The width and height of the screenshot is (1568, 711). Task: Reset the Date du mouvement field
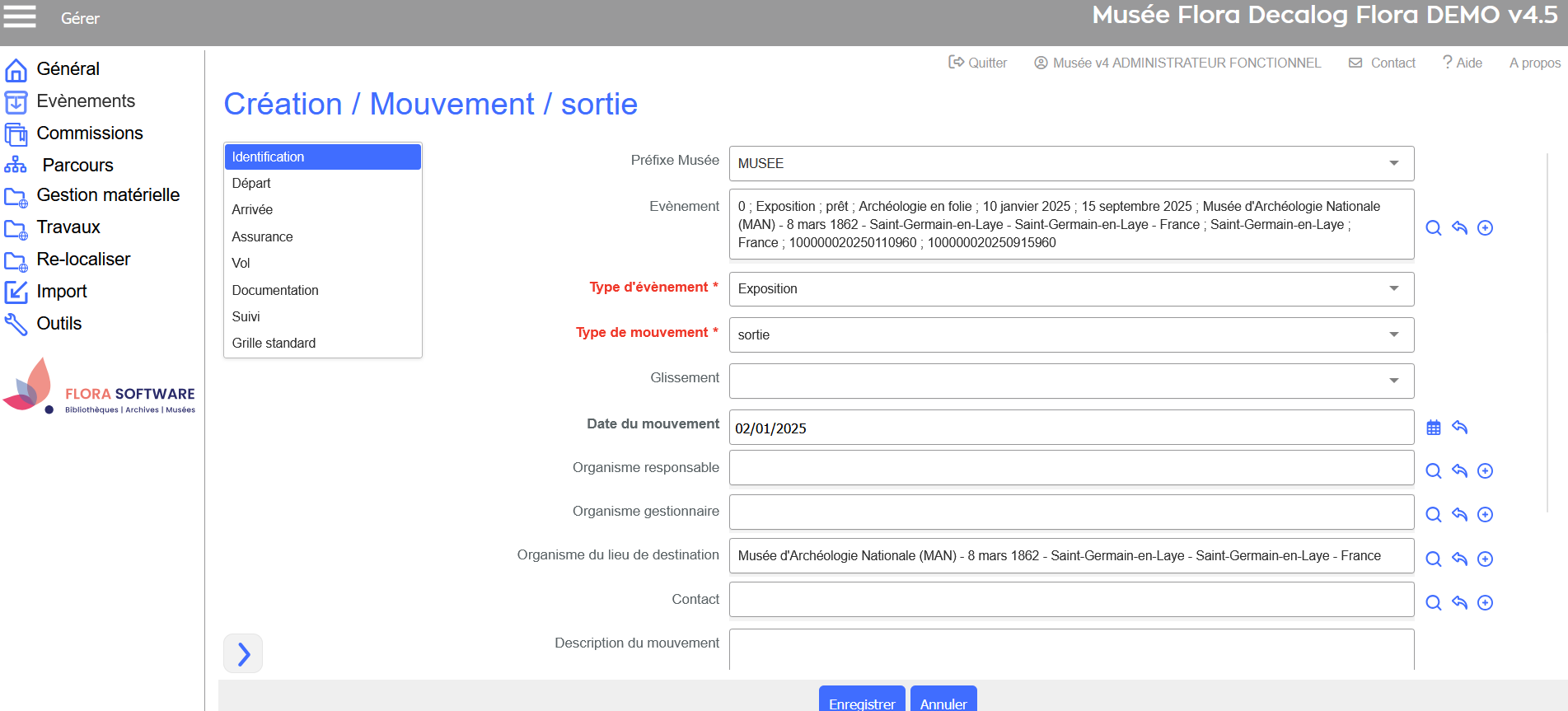[x=1459, y=428]
